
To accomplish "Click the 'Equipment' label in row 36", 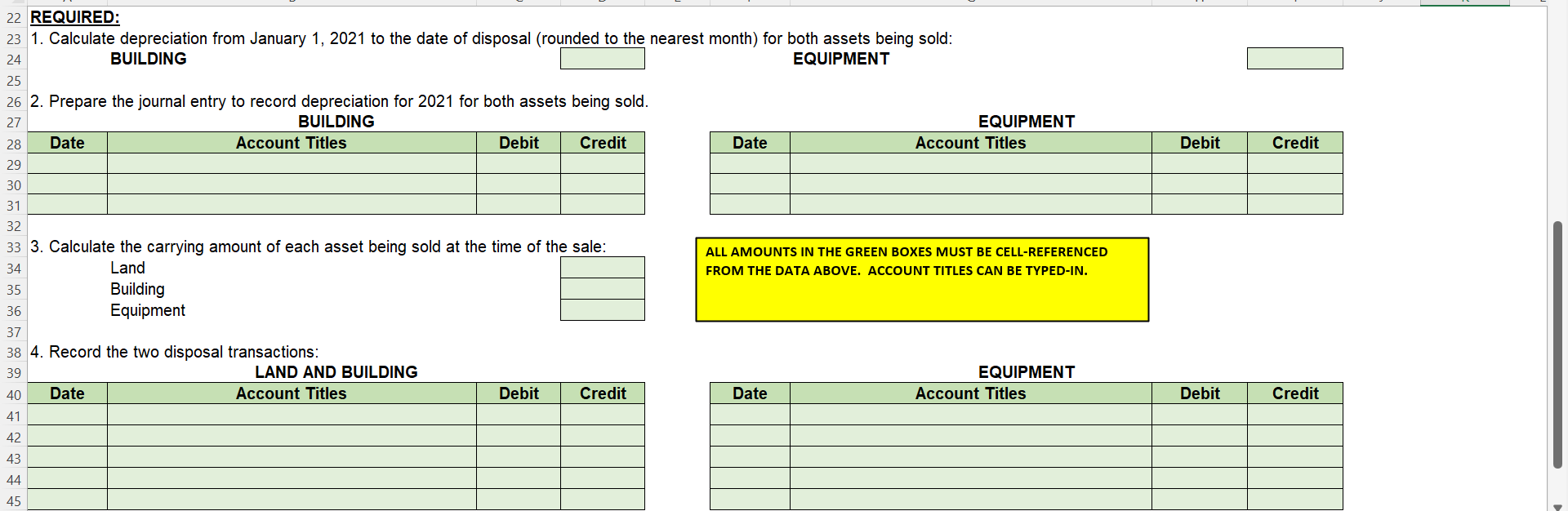I will [148, 310].
